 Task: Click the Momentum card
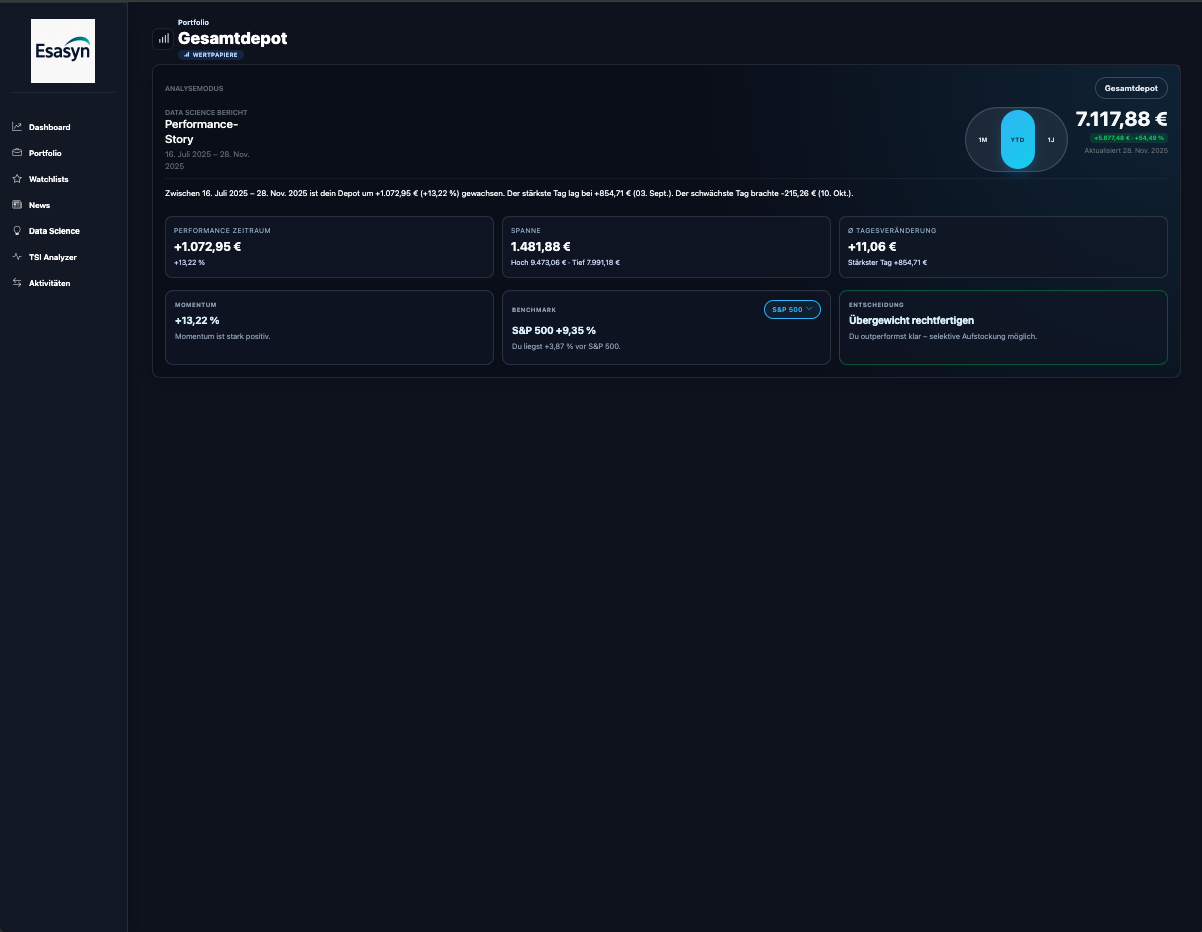[x=329, y=327]
